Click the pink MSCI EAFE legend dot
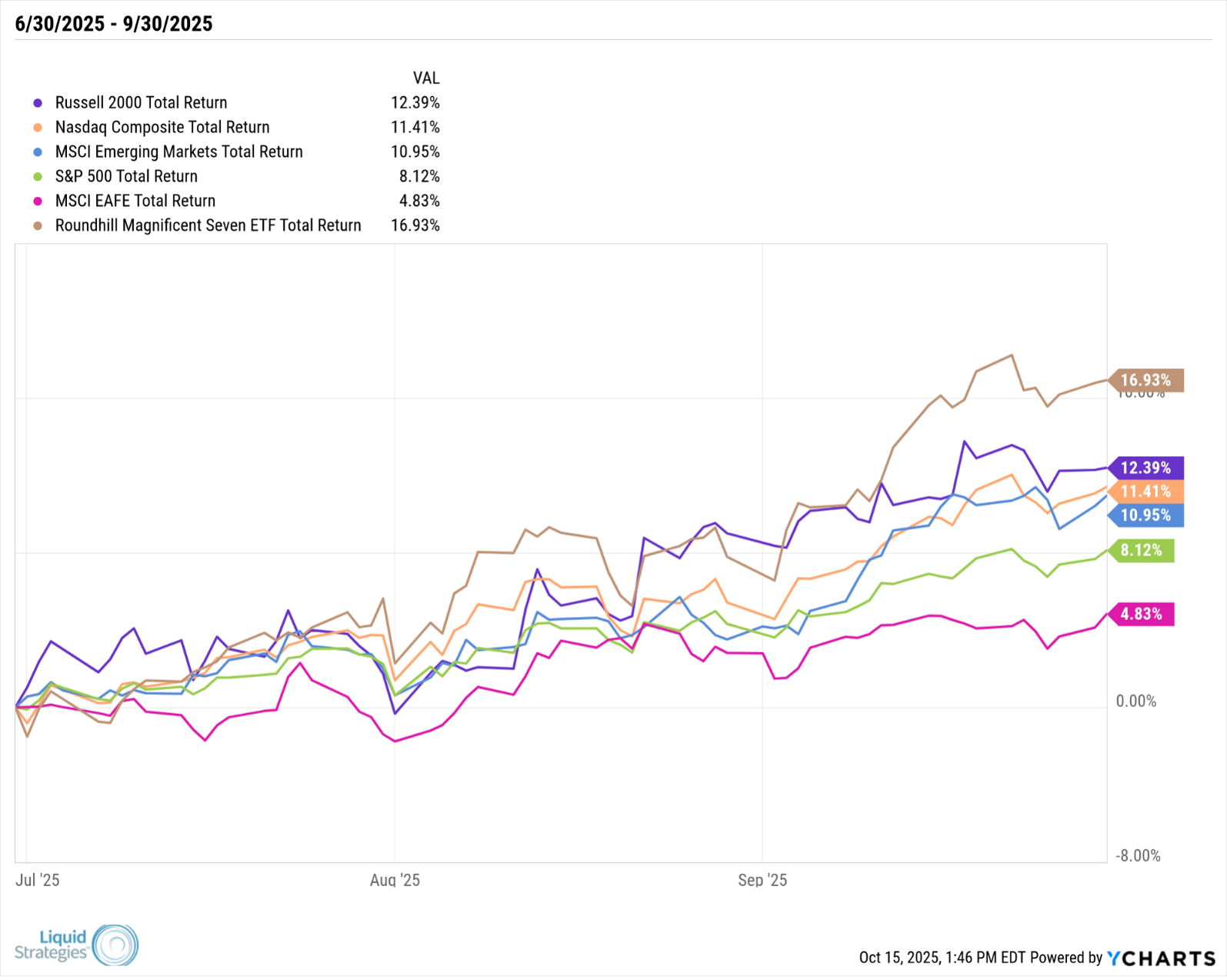Screen dimensions: 1227x980 coord(38,202)
